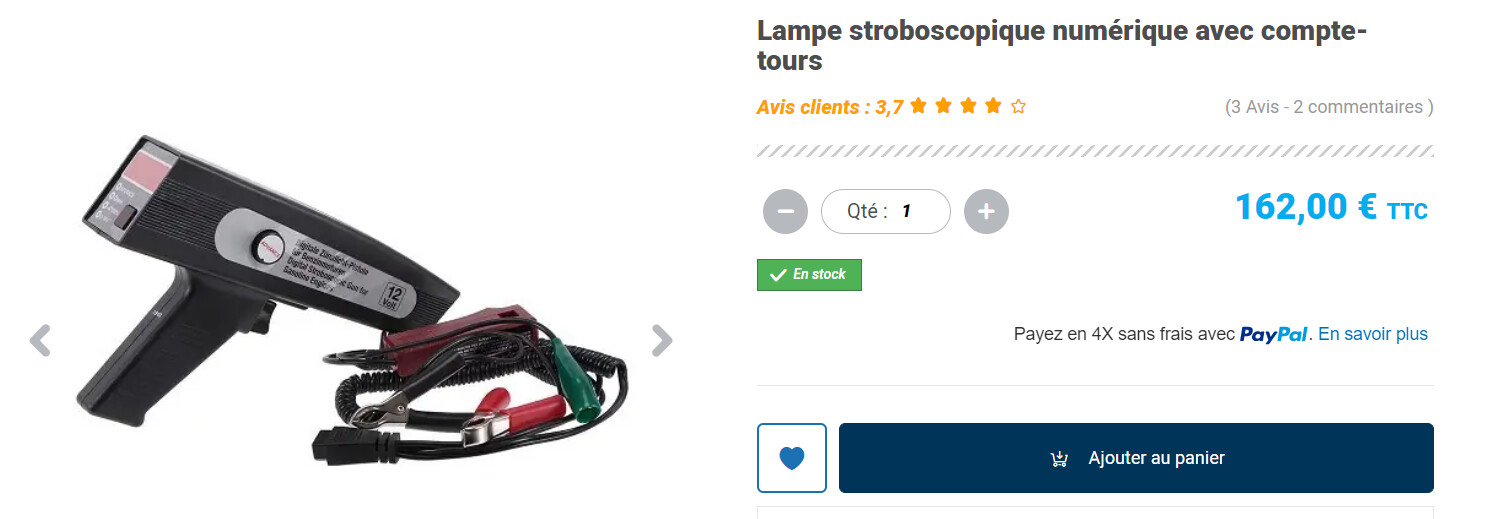
Task: Show the next product image
Action: [662, 340]
